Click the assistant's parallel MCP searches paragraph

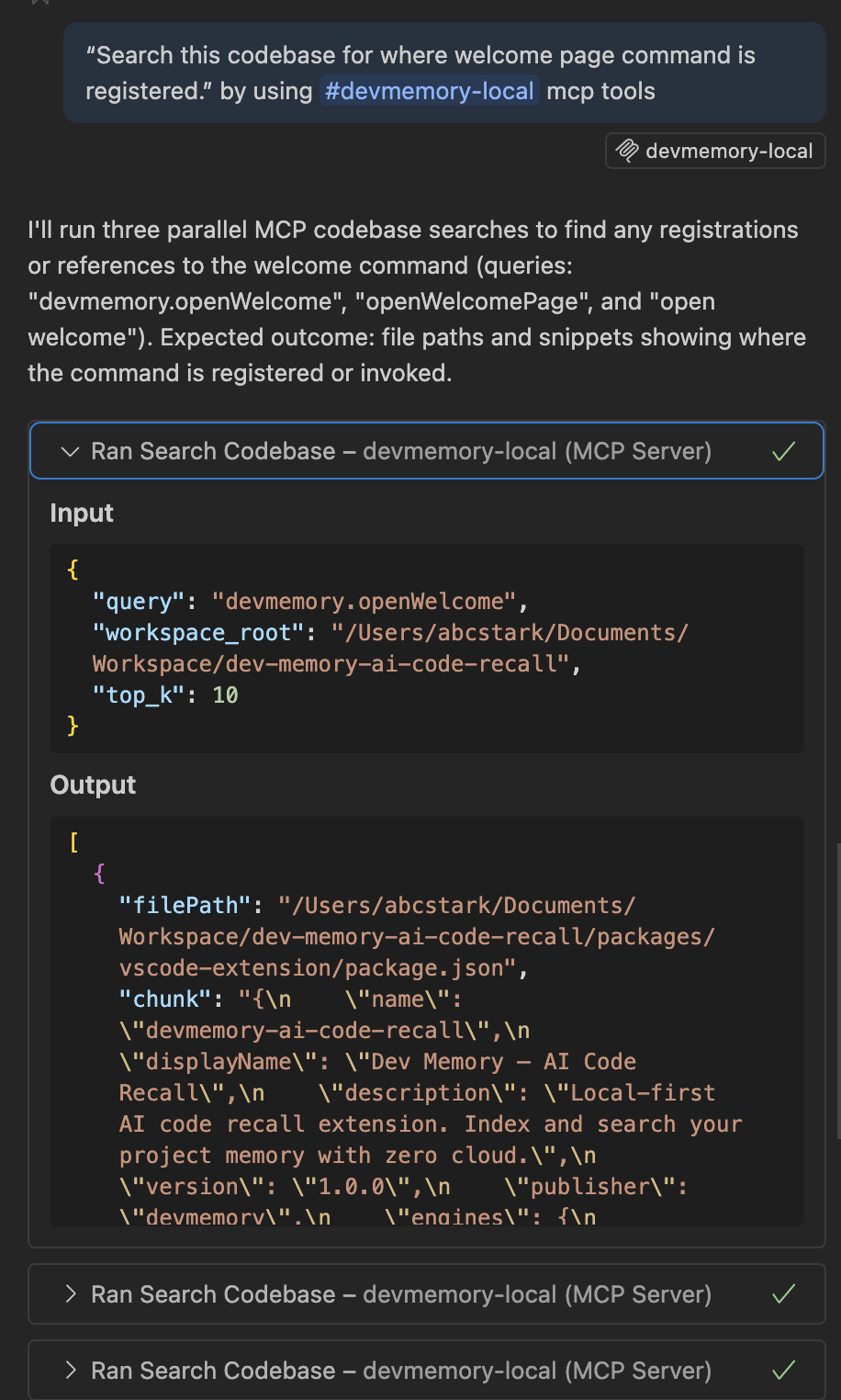418,301
